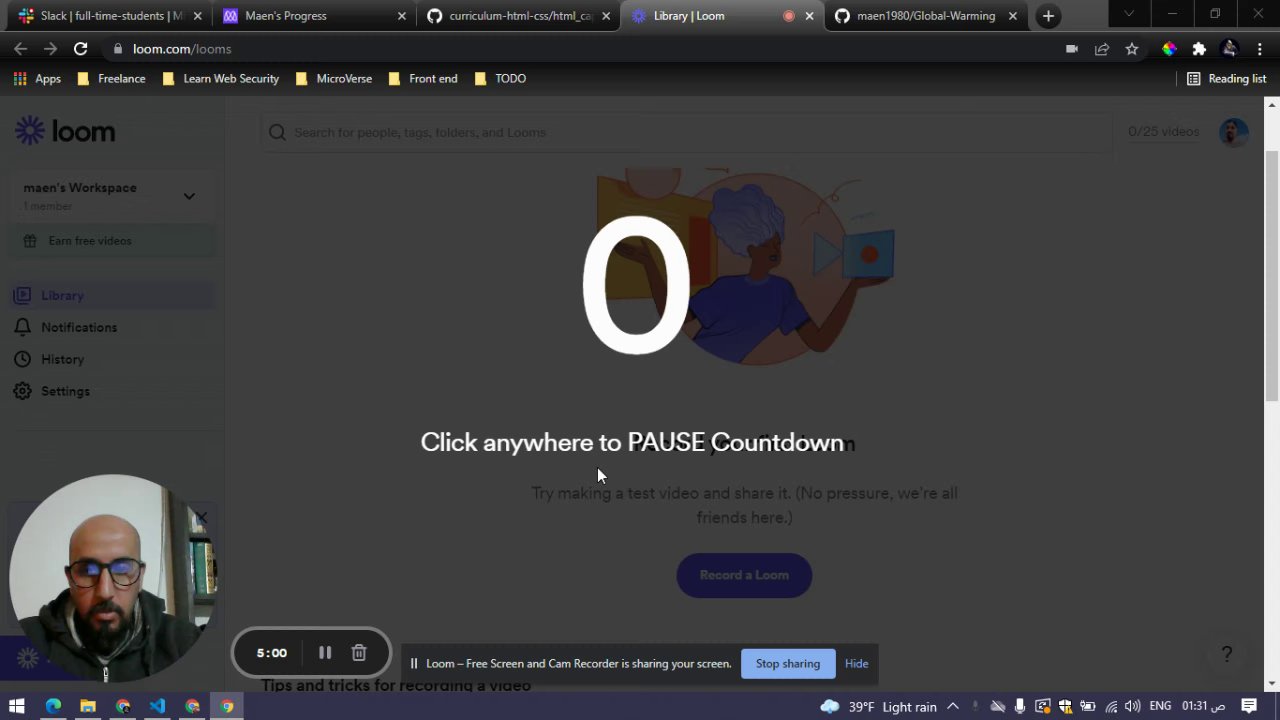Go back to the previous page

pos(20,49)
